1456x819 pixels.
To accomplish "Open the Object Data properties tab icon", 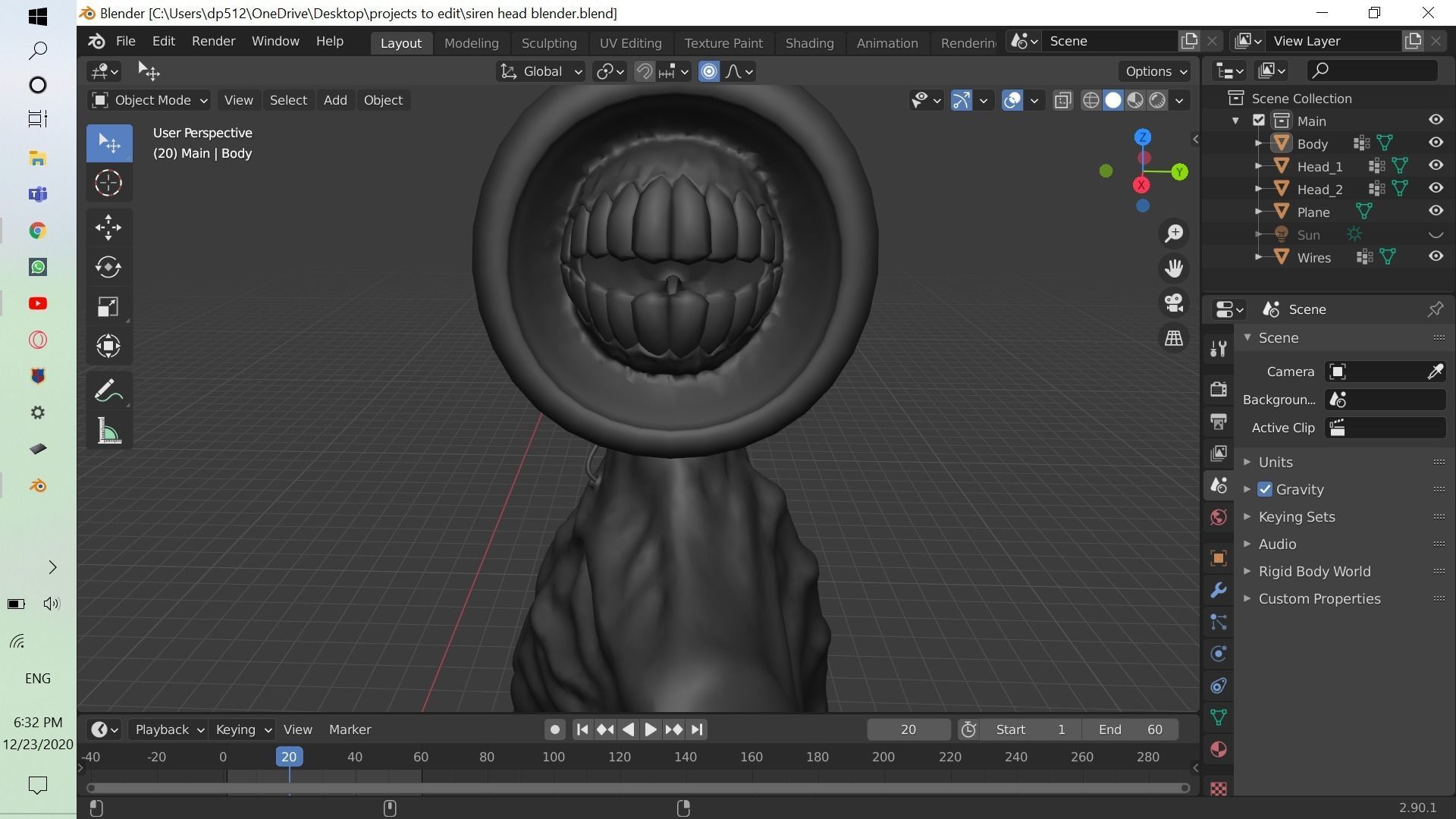I will (1219, 717).
